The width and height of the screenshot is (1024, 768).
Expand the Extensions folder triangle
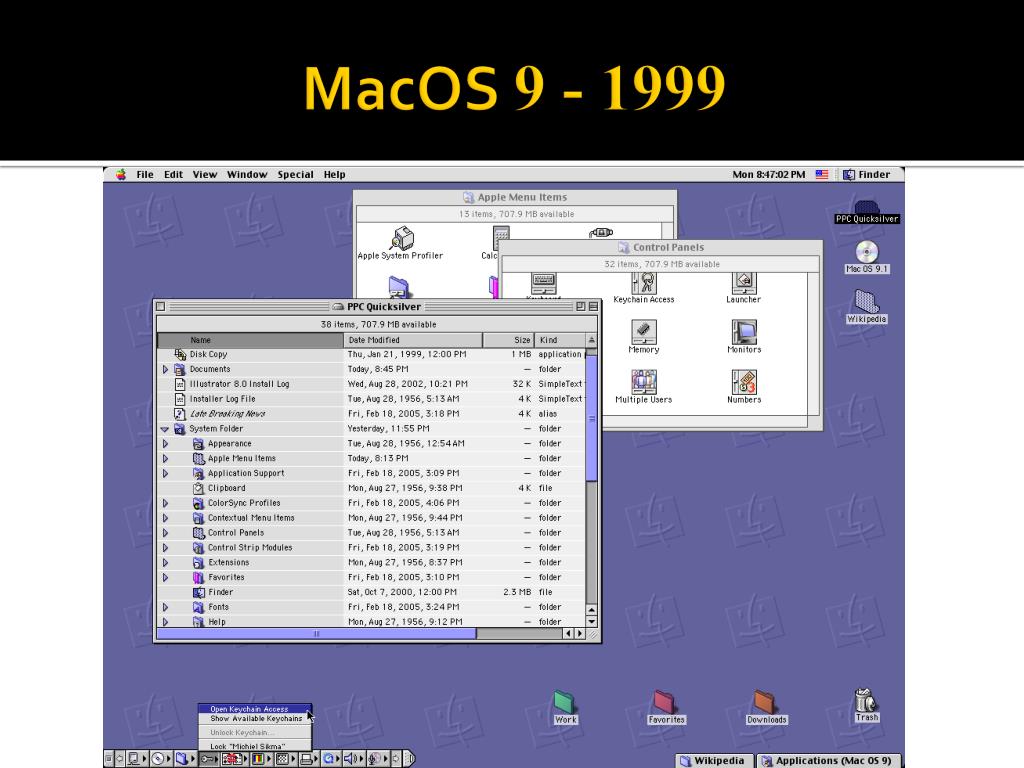(x=165, y=562)
